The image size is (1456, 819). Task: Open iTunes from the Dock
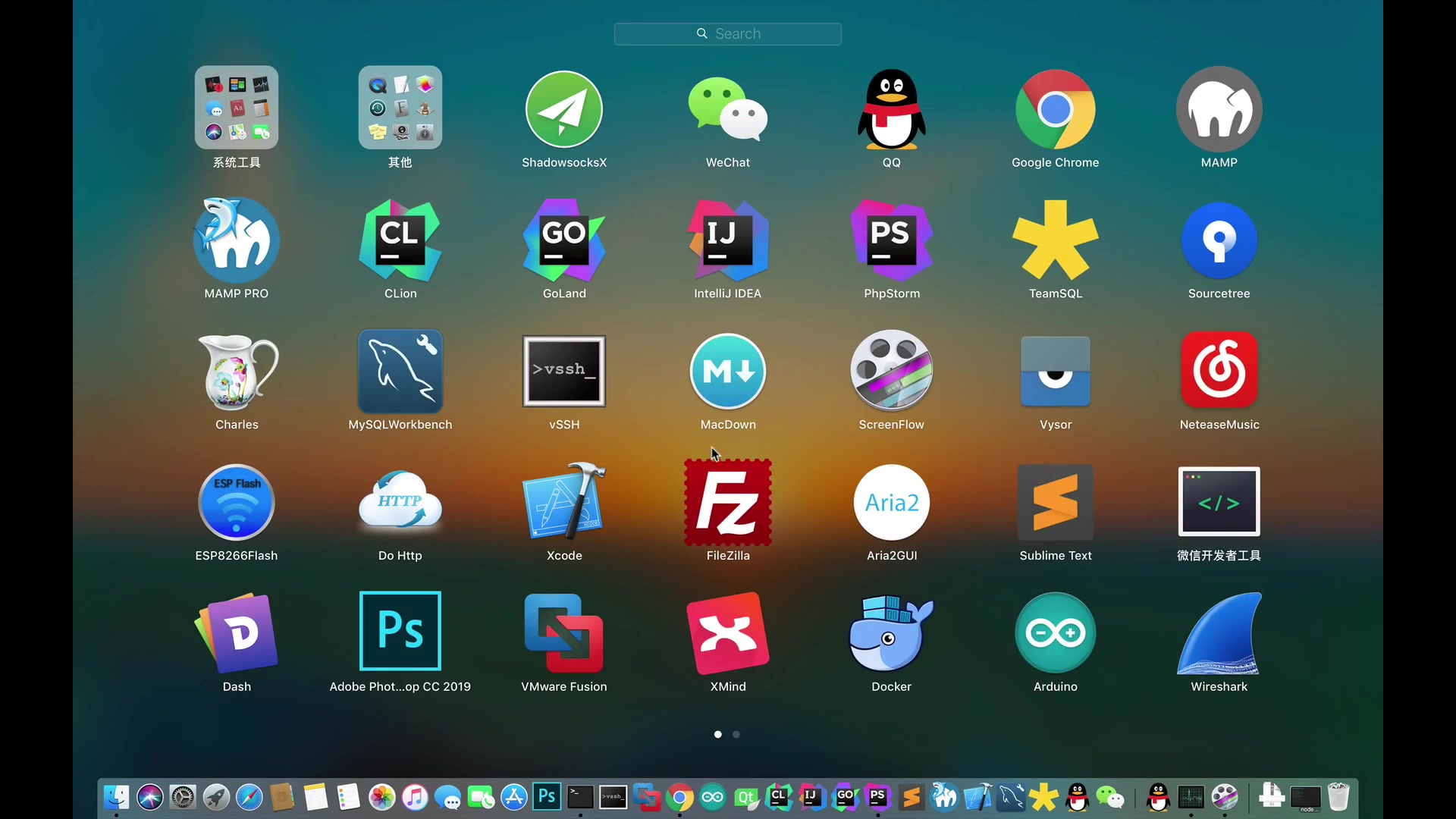[415, 797]
